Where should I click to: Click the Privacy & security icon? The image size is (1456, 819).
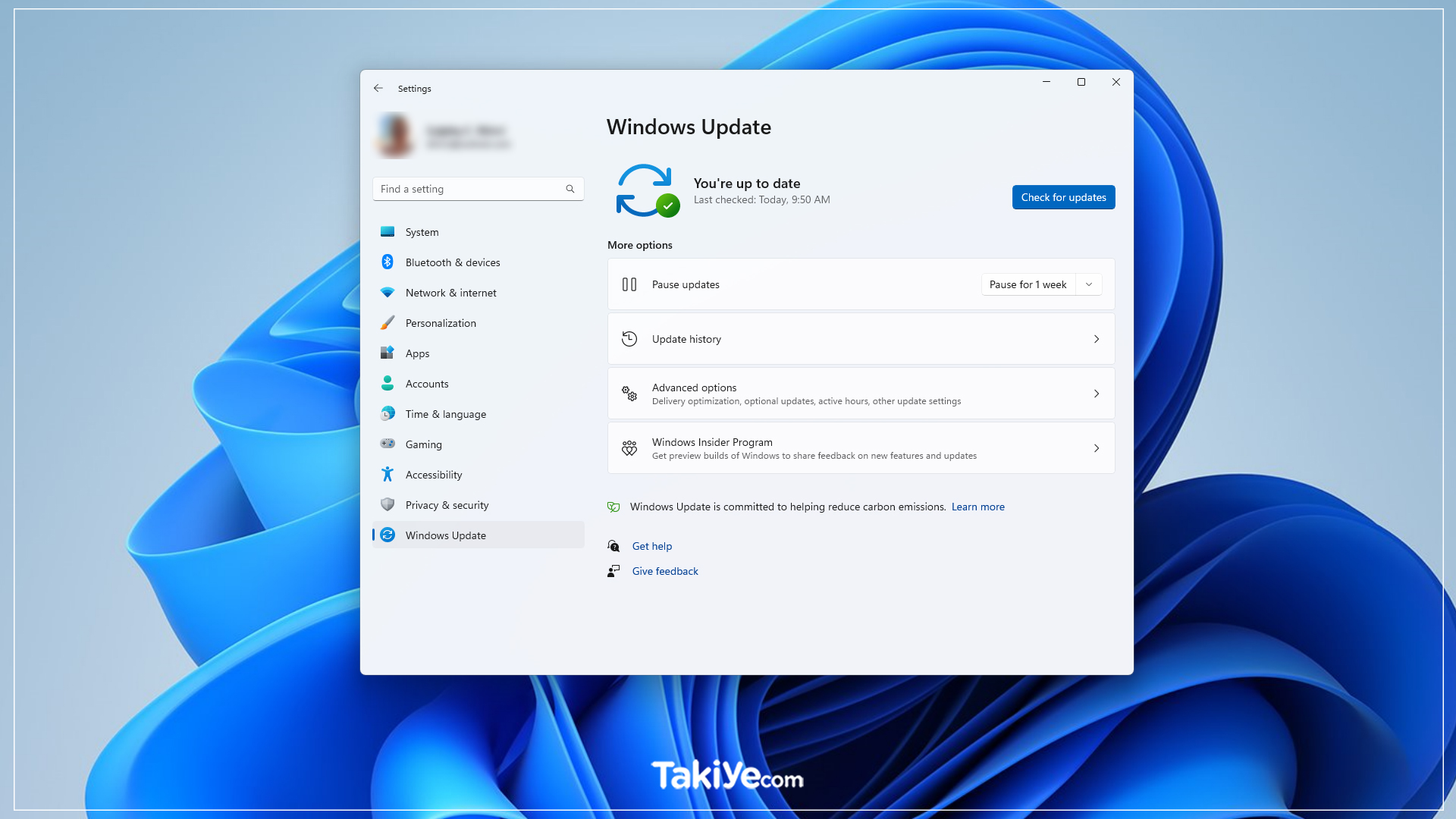point(387,504)
